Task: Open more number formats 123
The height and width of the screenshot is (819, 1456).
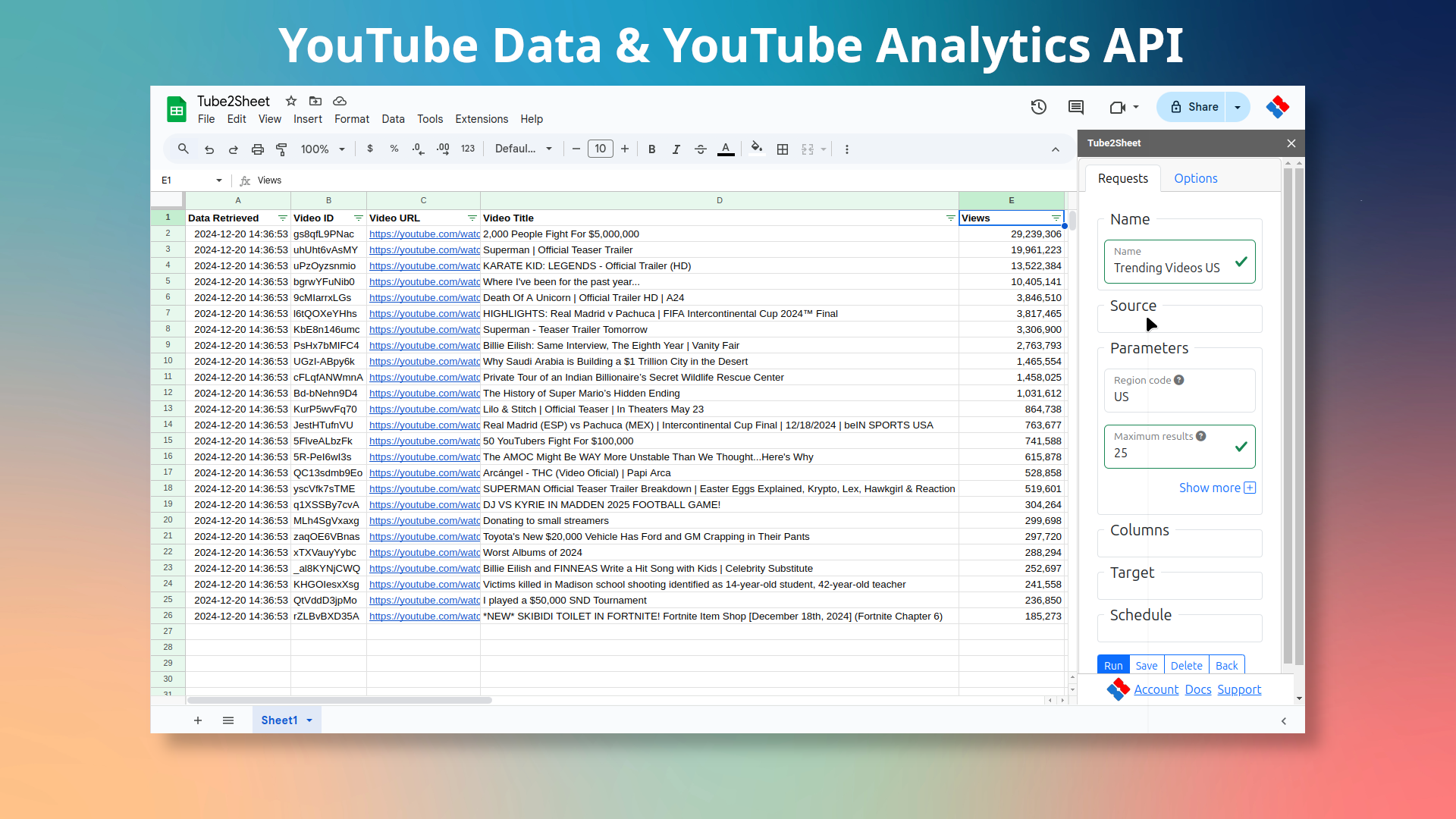Action: 468,149
